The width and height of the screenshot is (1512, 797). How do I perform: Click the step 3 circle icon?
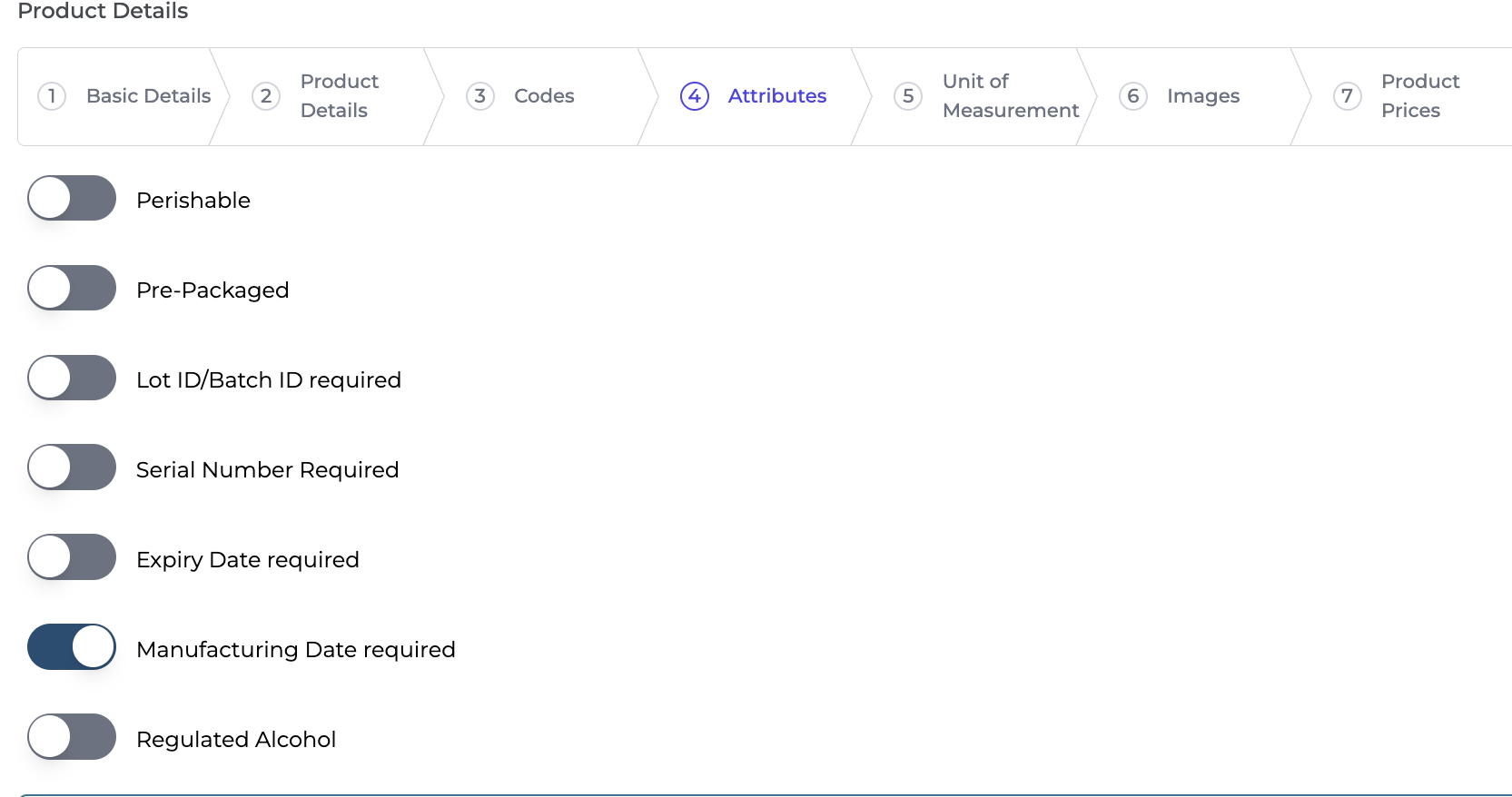tap(480, 96)
